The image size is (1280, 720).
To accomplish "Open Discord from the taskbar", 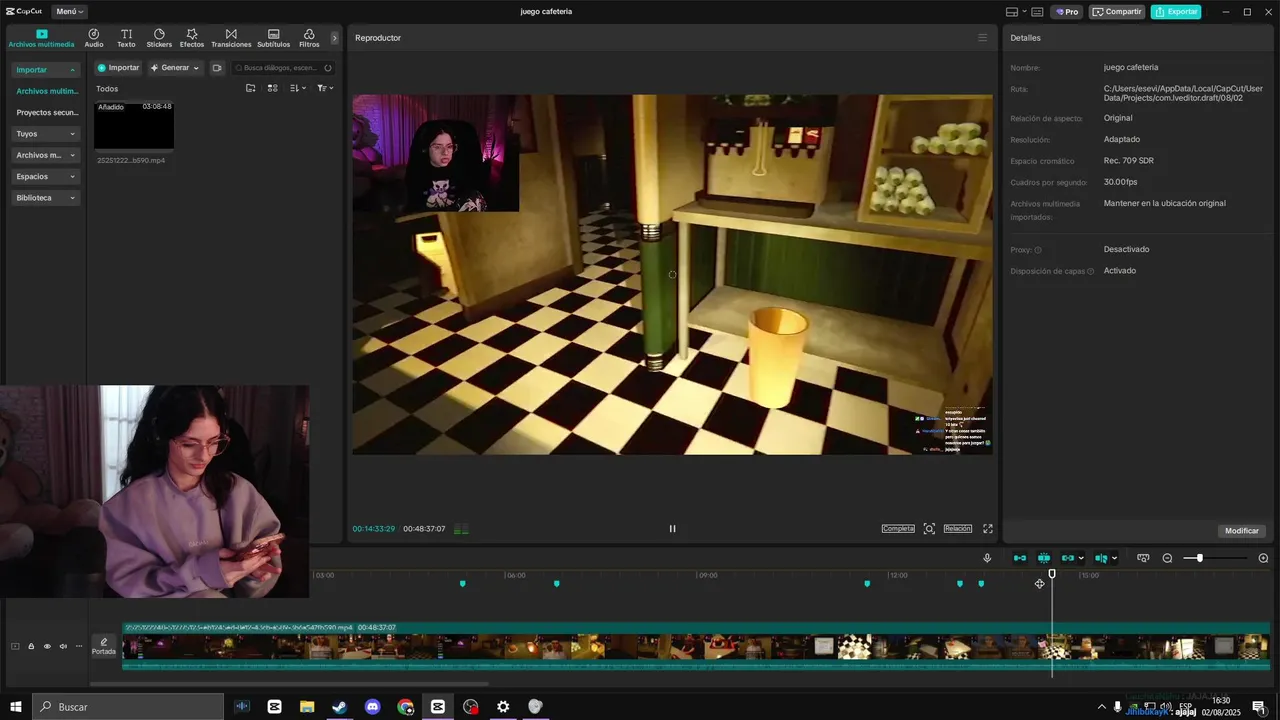I will pos(373,707).
